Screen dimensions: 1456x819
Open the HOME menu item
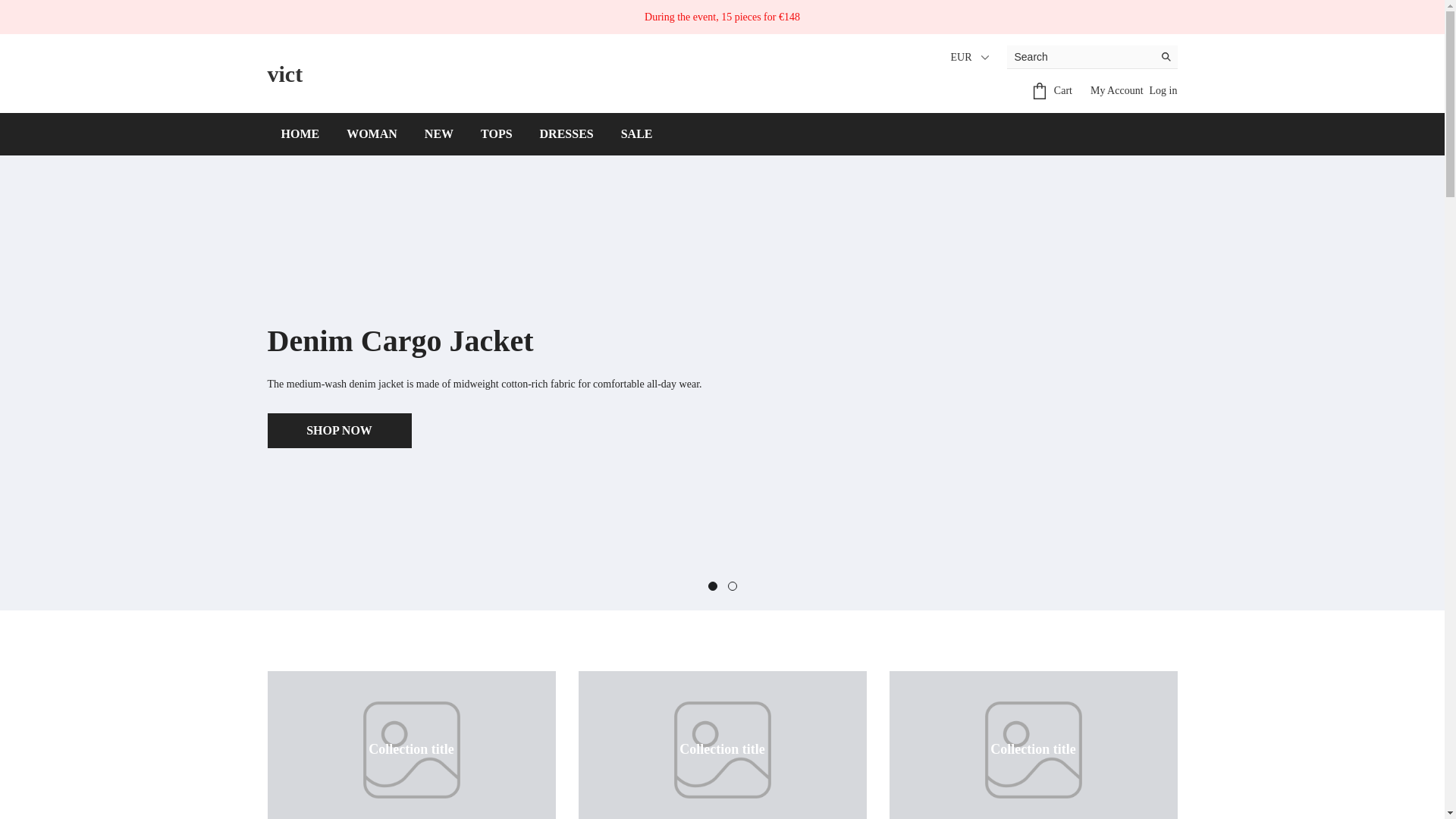tap(300, 134)
